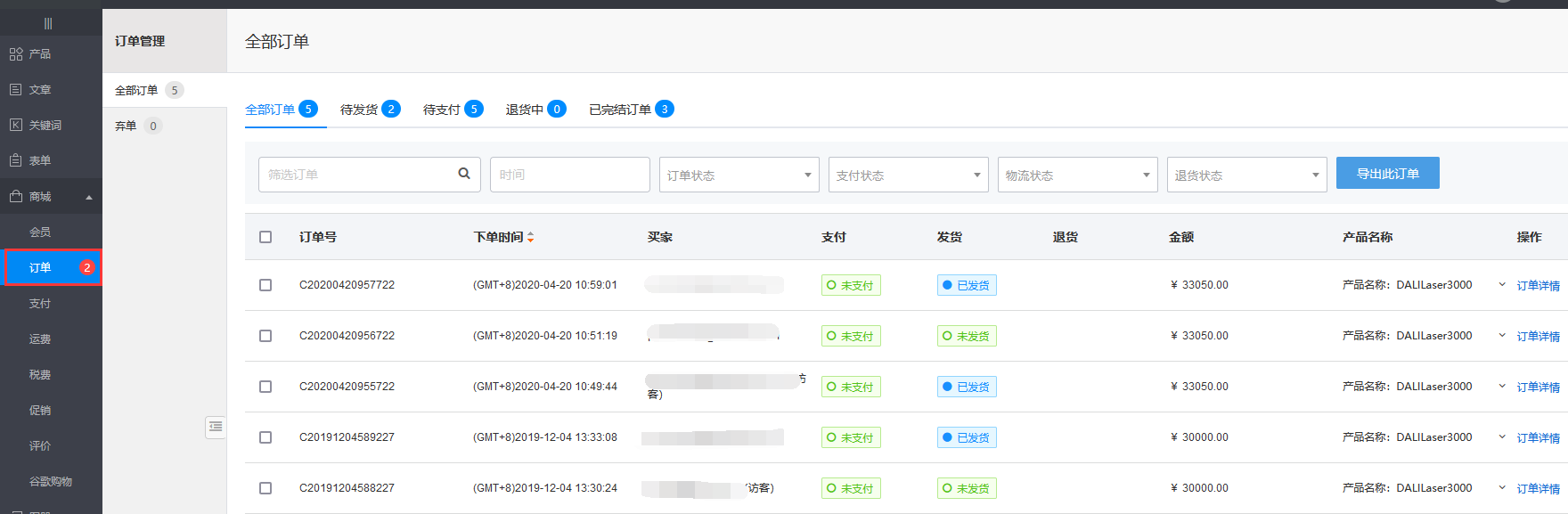This screenshot has height=514, width=1568.
Task: Toggle the select-all checkbox in table header
Action: pyautogui.click(x=265, y=237)
